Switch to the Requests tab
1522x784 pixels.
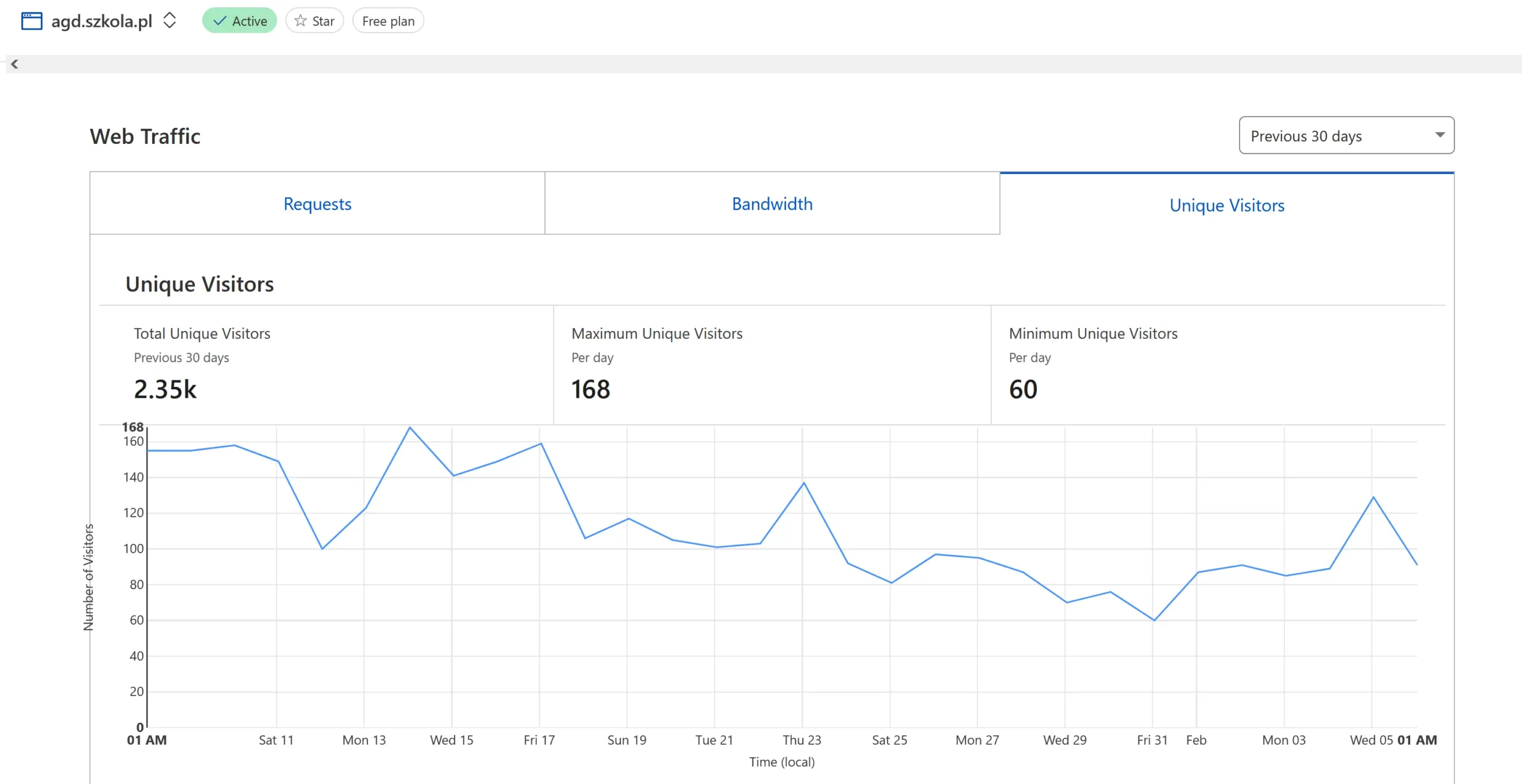(x=317, y=204)
